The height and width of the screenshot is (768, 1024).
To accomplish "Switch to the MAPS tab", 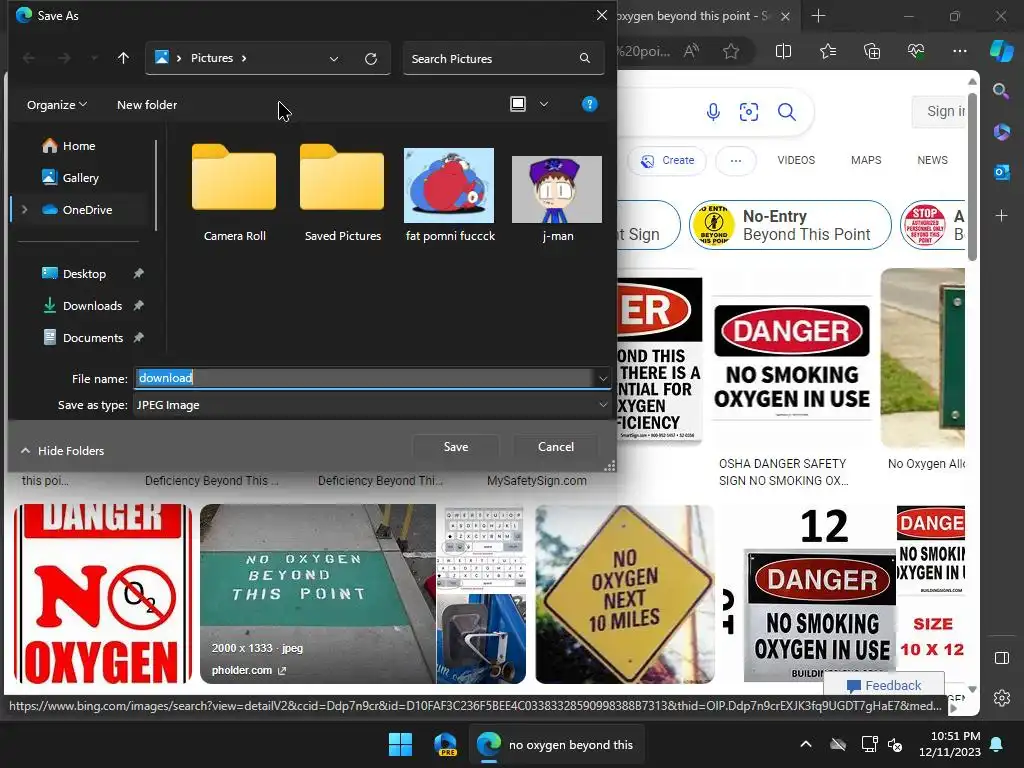I will coord(866,160).
